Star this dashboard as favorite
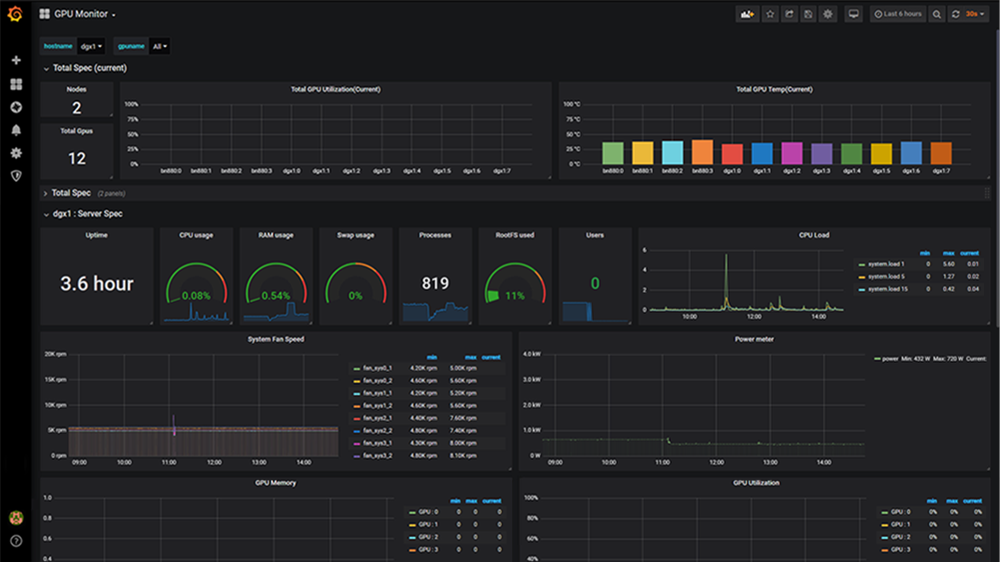Image resolution: width=1000 pixels, height=562 pixels. point(770,14)
